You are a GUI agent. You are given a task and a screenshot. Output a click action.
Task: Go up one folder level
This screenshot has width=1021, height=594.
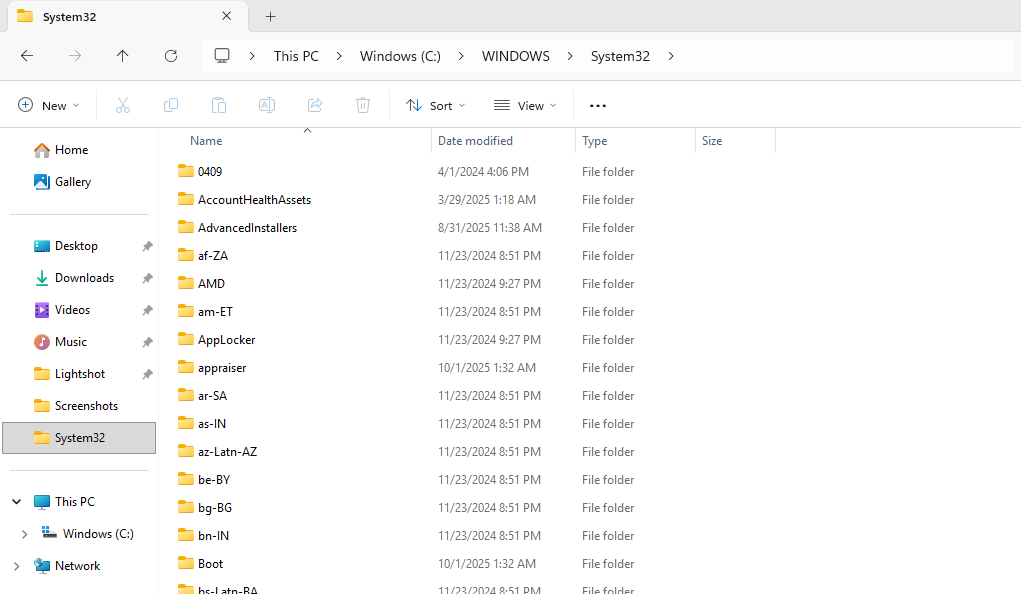pyautogui.click(x=123, y=56)
